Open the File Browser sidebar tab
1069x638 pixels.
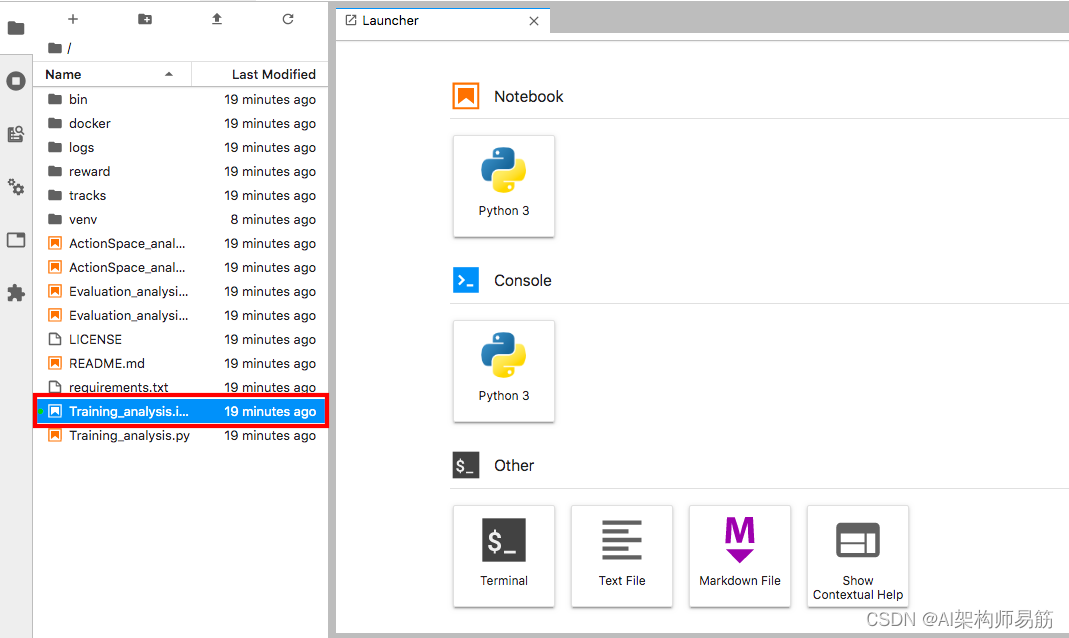[16, 28]
